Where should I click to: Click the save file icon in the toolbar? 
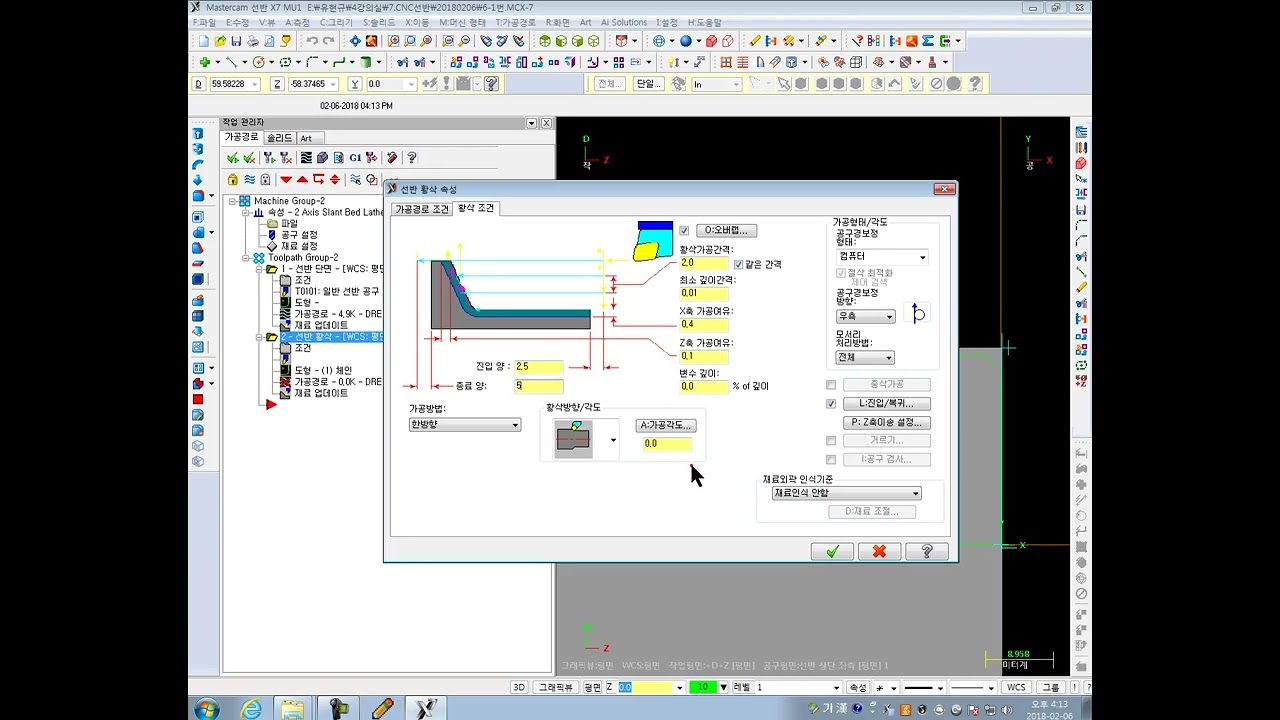pos(236,41)
